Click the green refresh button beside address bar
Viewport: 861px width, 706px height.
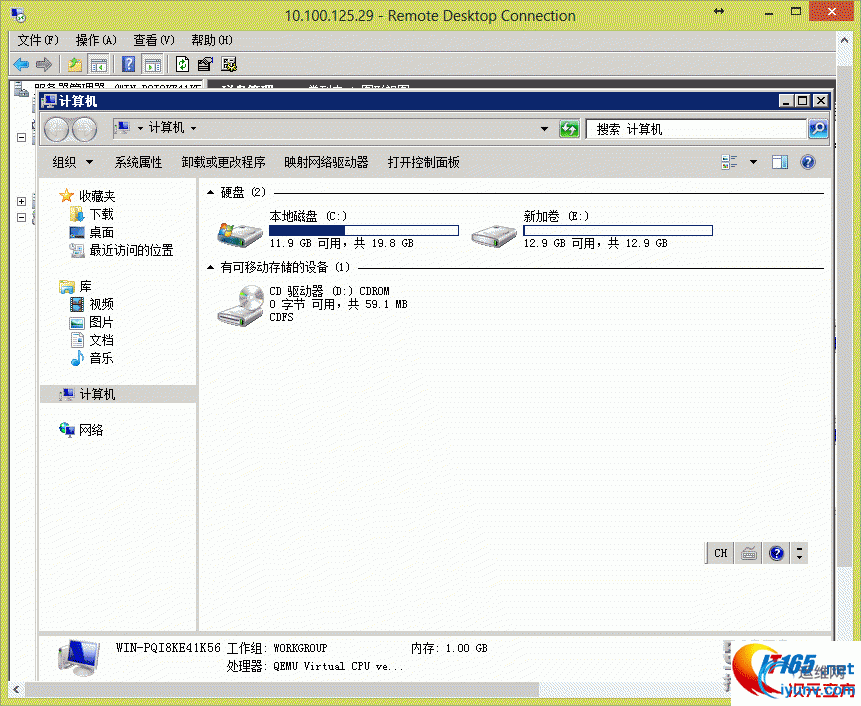[x=569, y=129]
